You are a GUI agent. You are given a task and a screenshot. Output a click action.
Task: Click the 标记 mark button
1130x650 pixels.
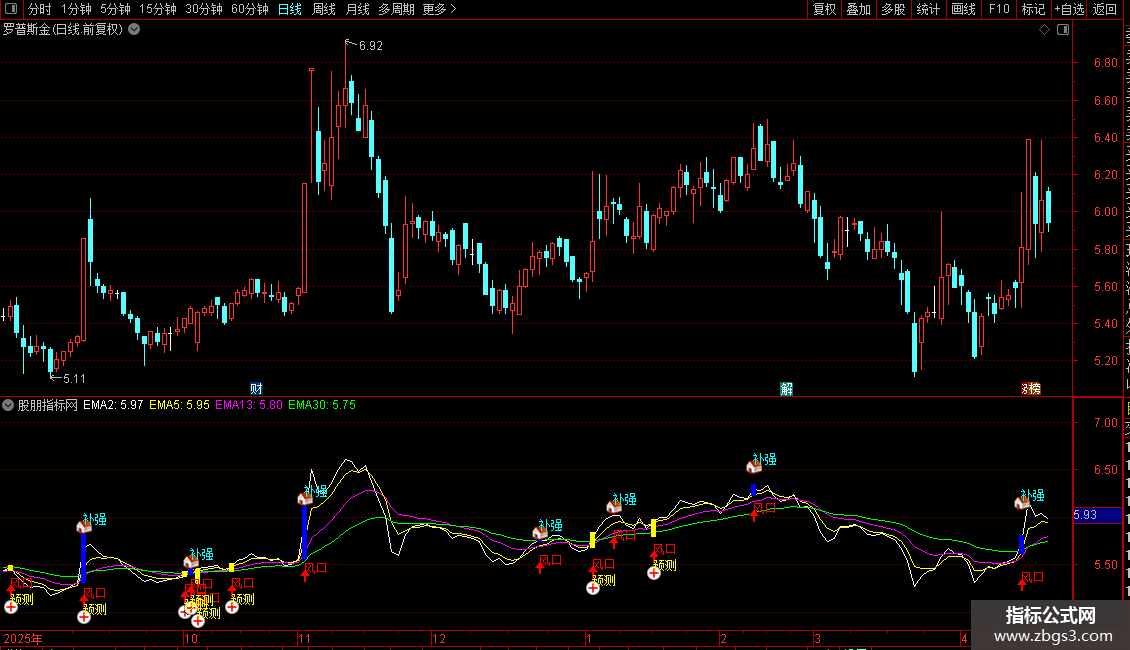click(1033, 9)
